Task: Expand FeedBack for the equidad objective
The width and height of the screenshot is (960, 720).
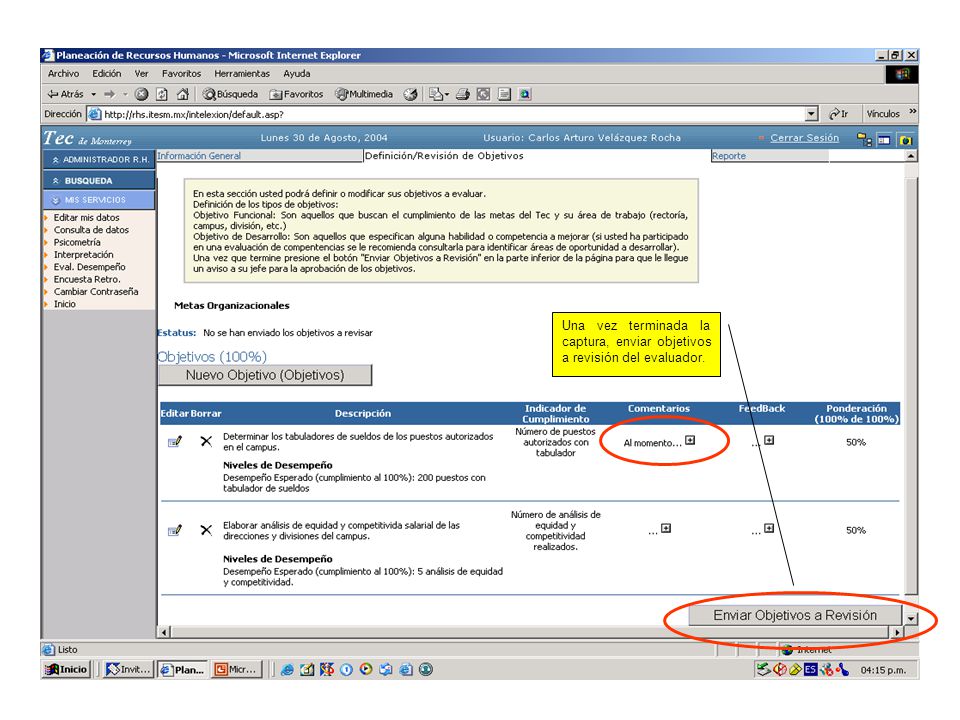Action: pyautogui.click(x=770, y=528)
